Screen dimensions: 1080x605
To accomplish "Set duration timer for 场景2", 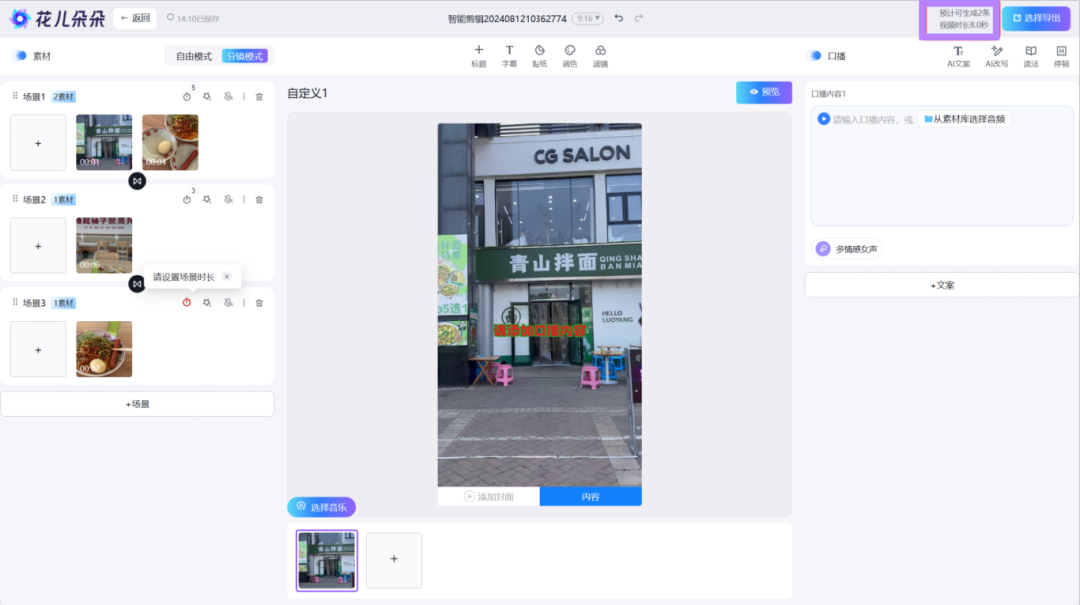I will 187,200.
